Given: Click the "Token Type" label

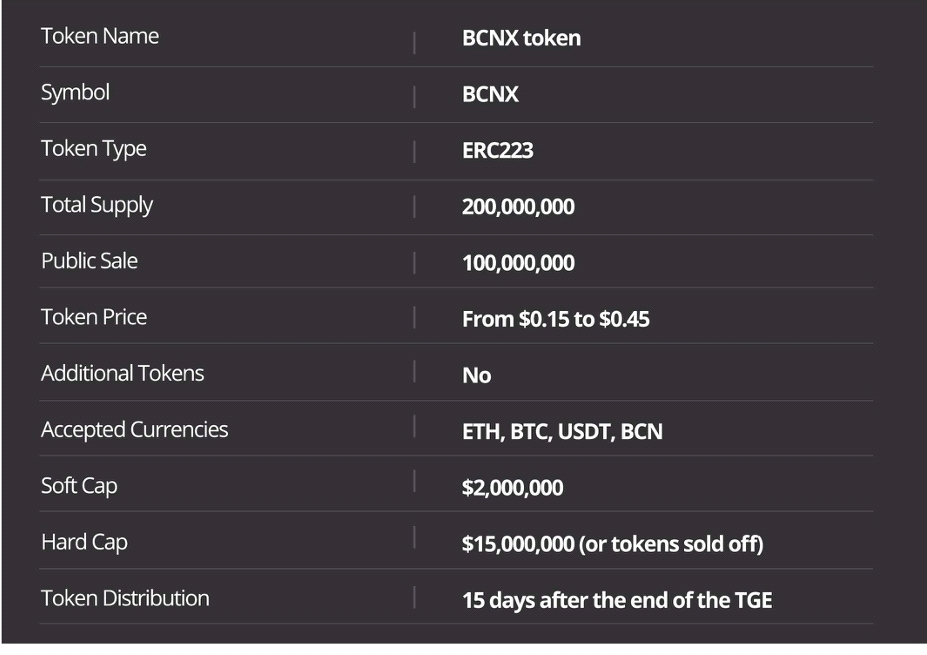Looking at the screenshot, I should click(93, 149).
